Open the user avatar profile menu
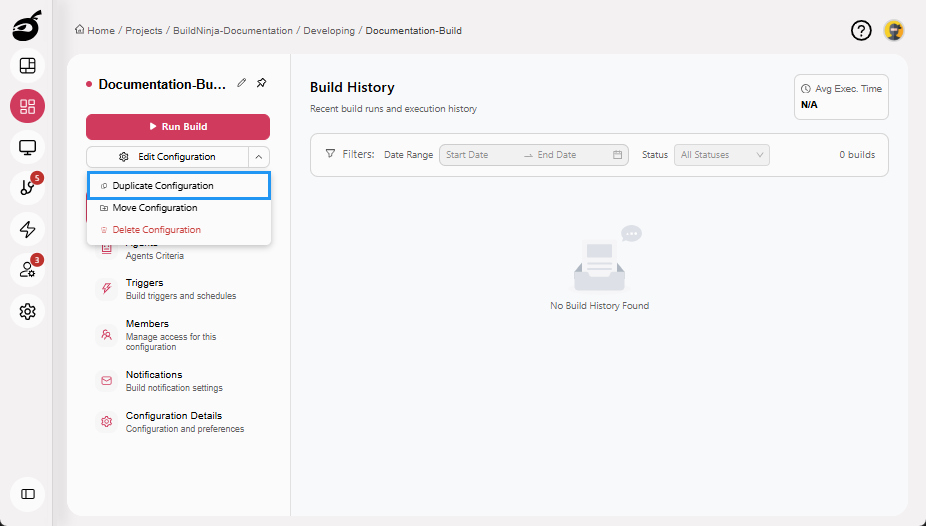The image size is (926, 526). [x=894, y=30]
